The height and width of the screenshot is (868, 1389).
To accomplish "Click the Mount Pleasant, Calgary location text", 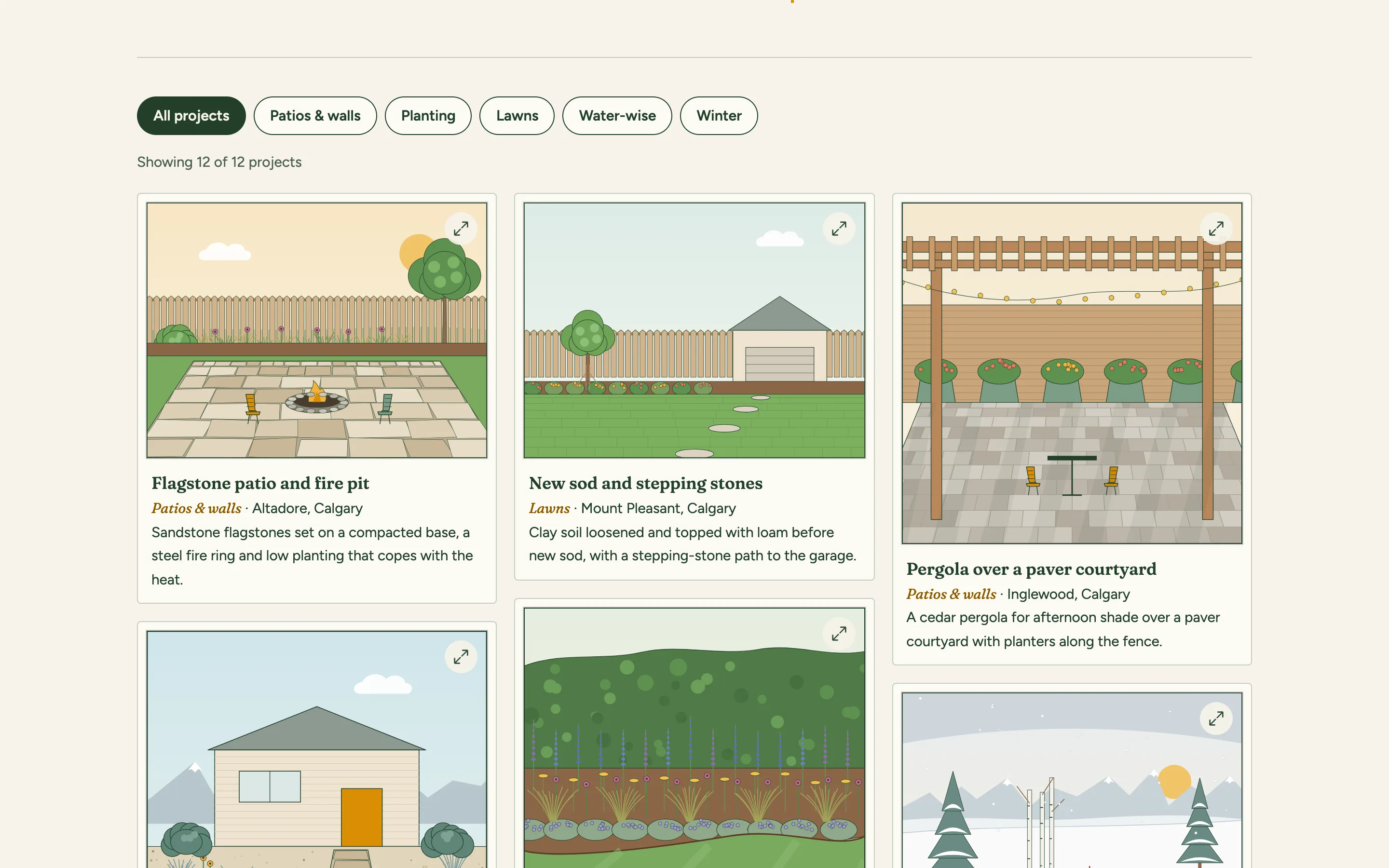I will [658, 508].
